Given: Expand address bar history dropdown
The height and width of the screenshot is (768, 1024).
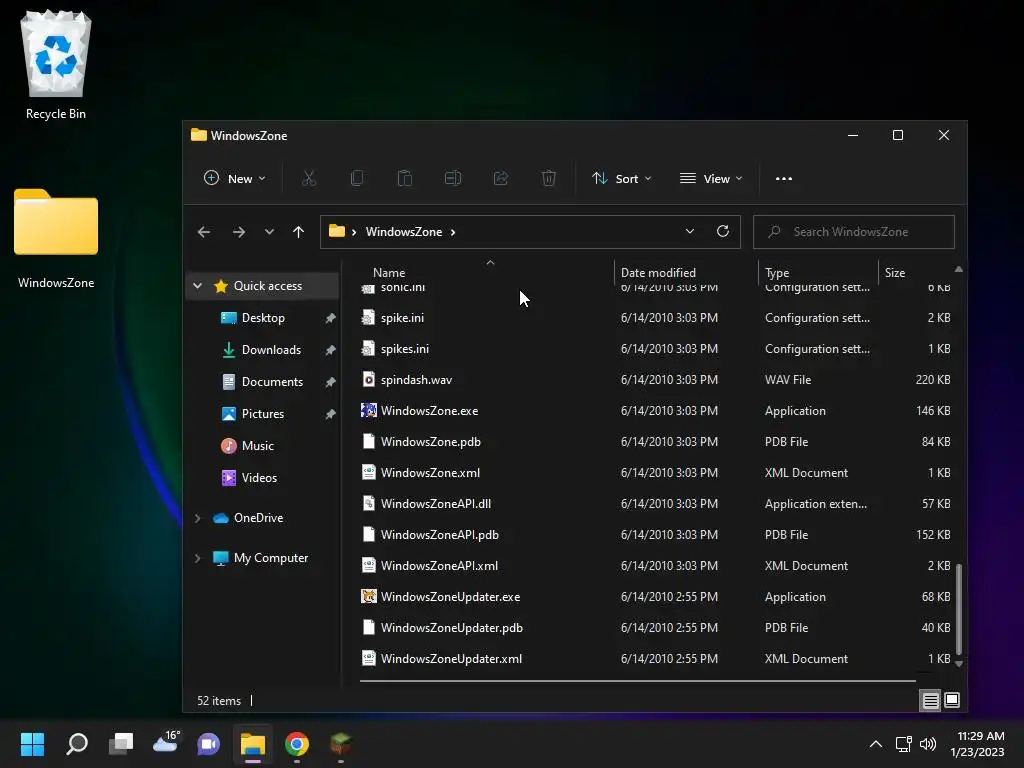Looking at the screenshot, I should click(x=690, y=231).
